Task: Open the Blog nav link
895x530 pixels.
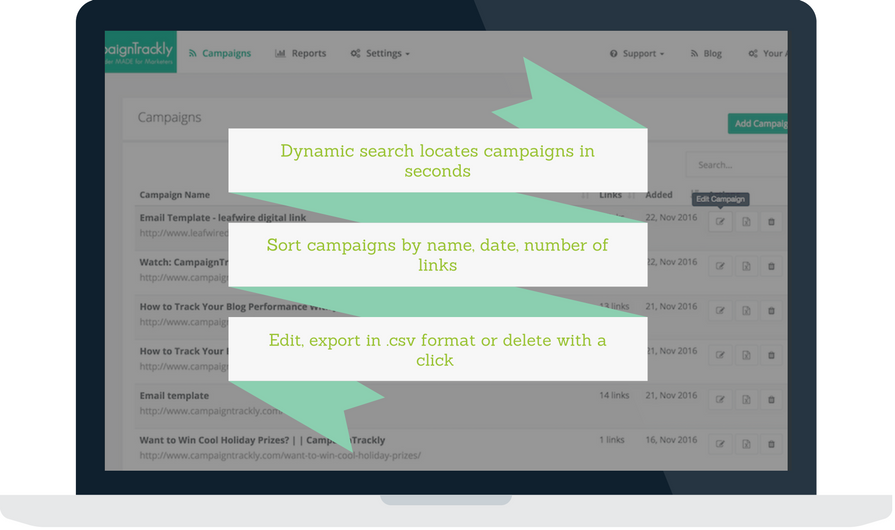Action: 706,53
